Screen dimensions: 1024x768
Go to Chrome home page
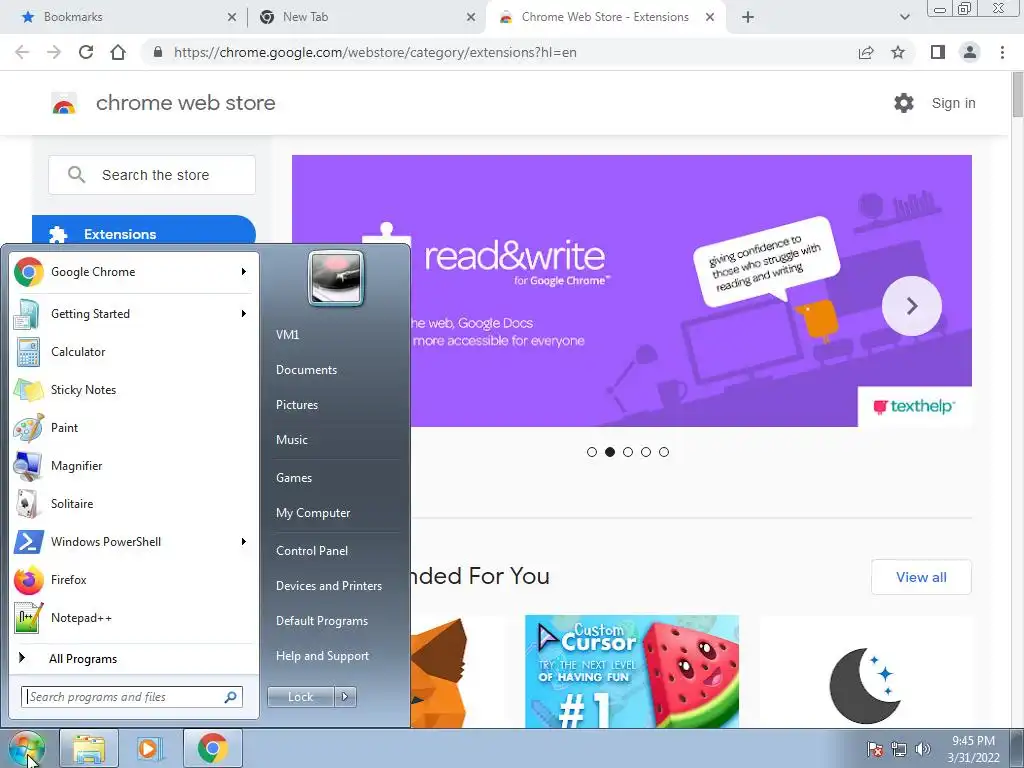point(118,52)
